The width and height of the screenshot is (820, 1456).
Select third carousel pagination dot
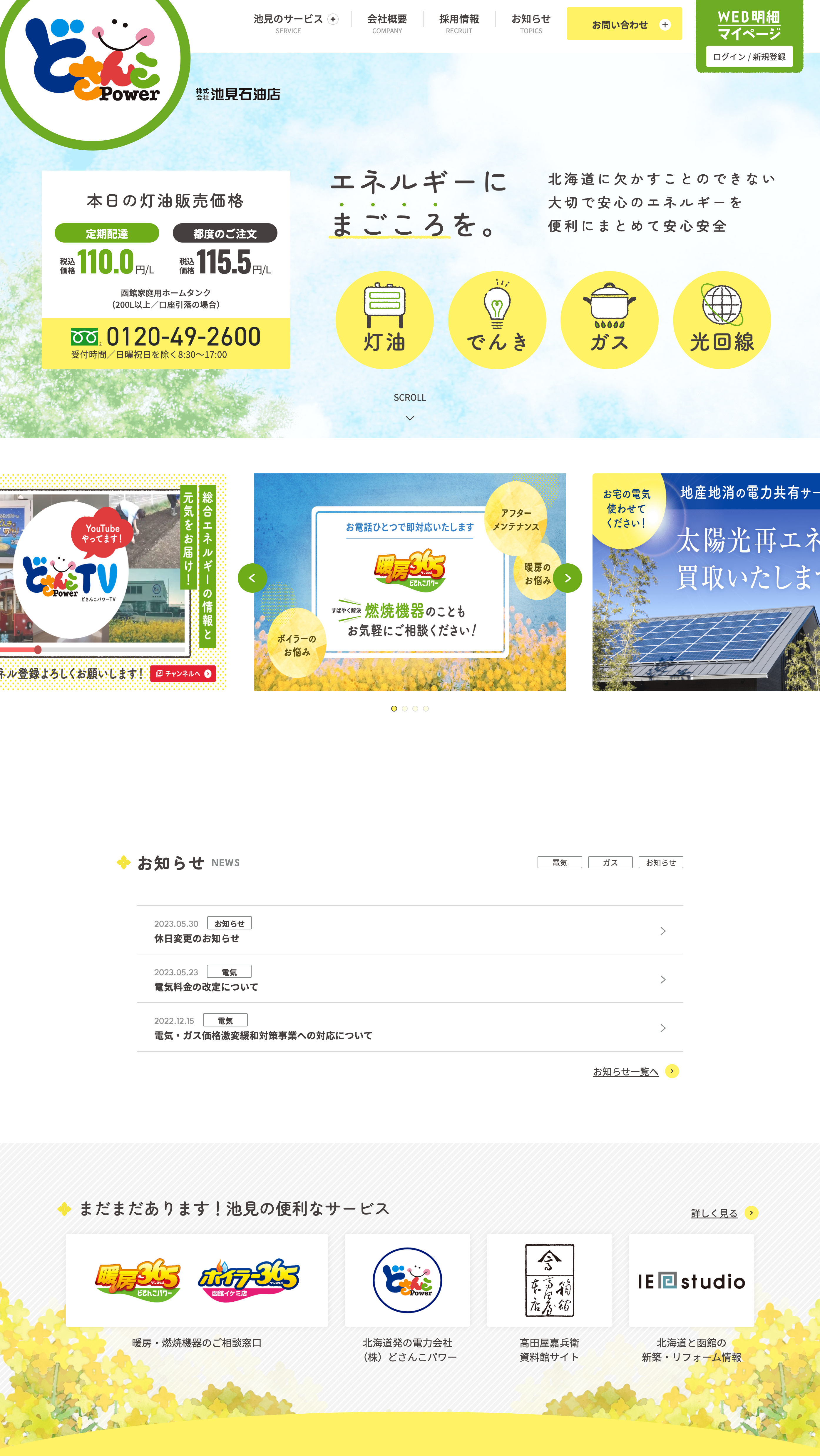[x=415, y=709]
